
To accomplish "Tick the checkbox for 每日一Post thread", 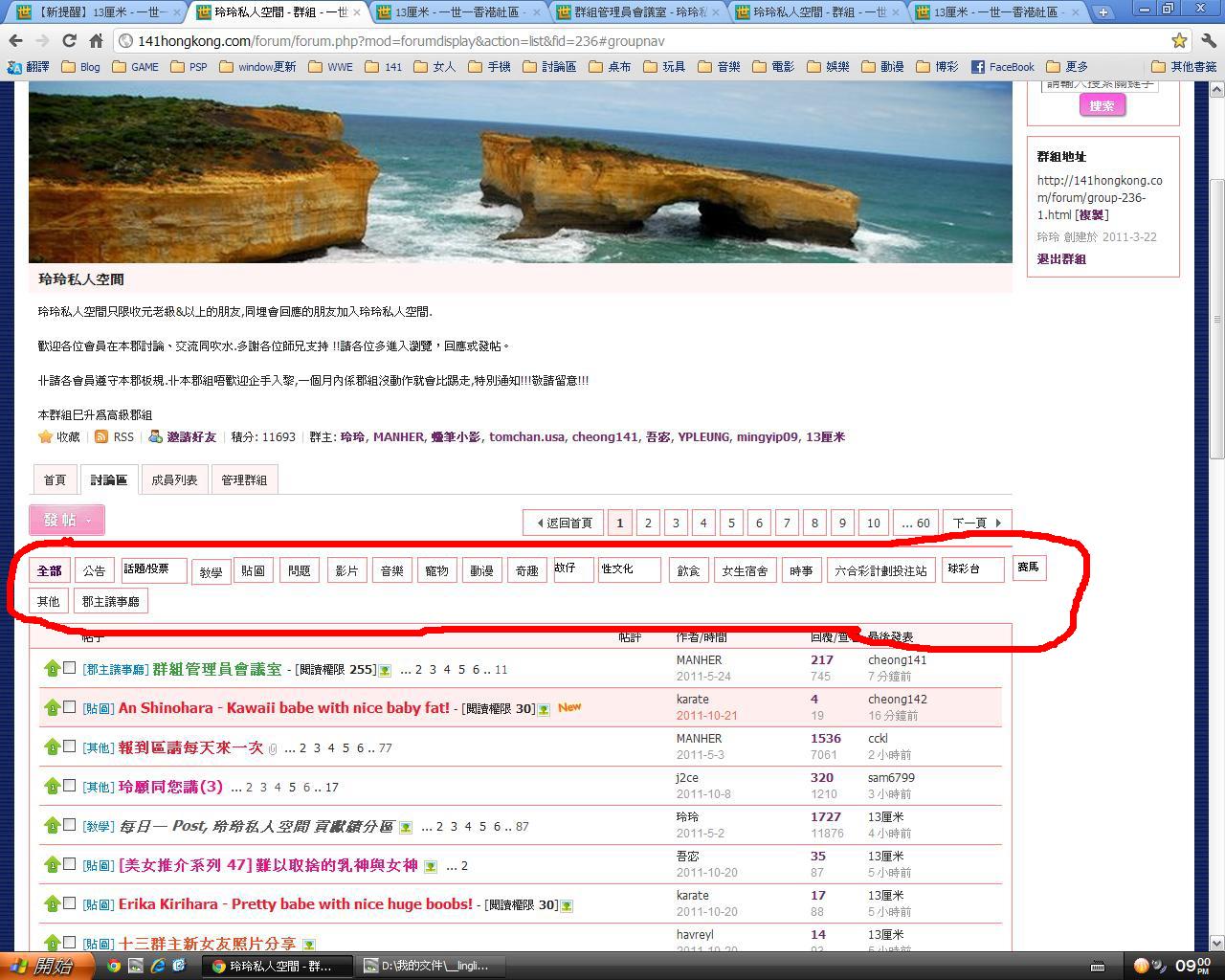I will [69, 825].
